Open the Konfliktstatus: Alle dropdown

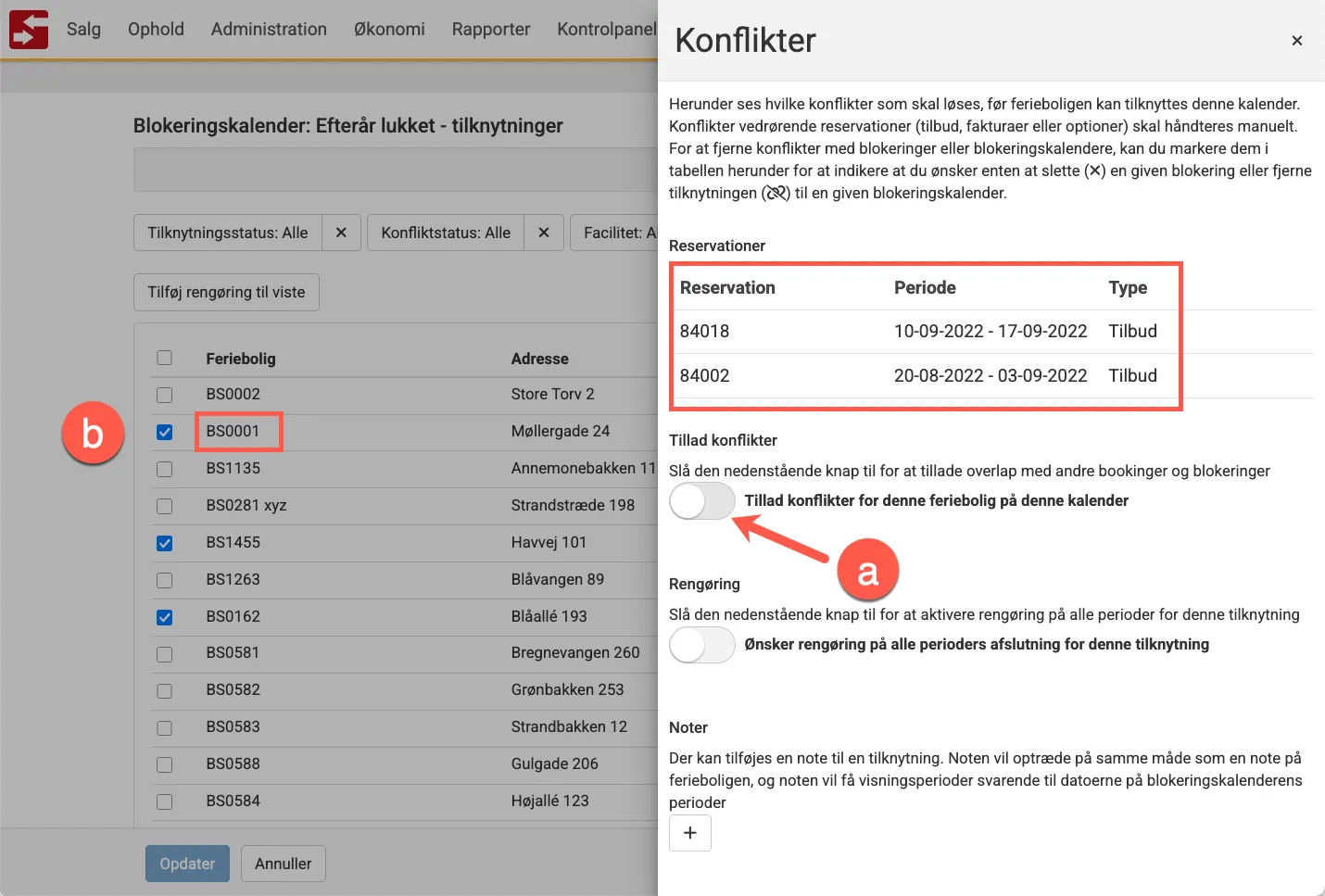[445, 233]
